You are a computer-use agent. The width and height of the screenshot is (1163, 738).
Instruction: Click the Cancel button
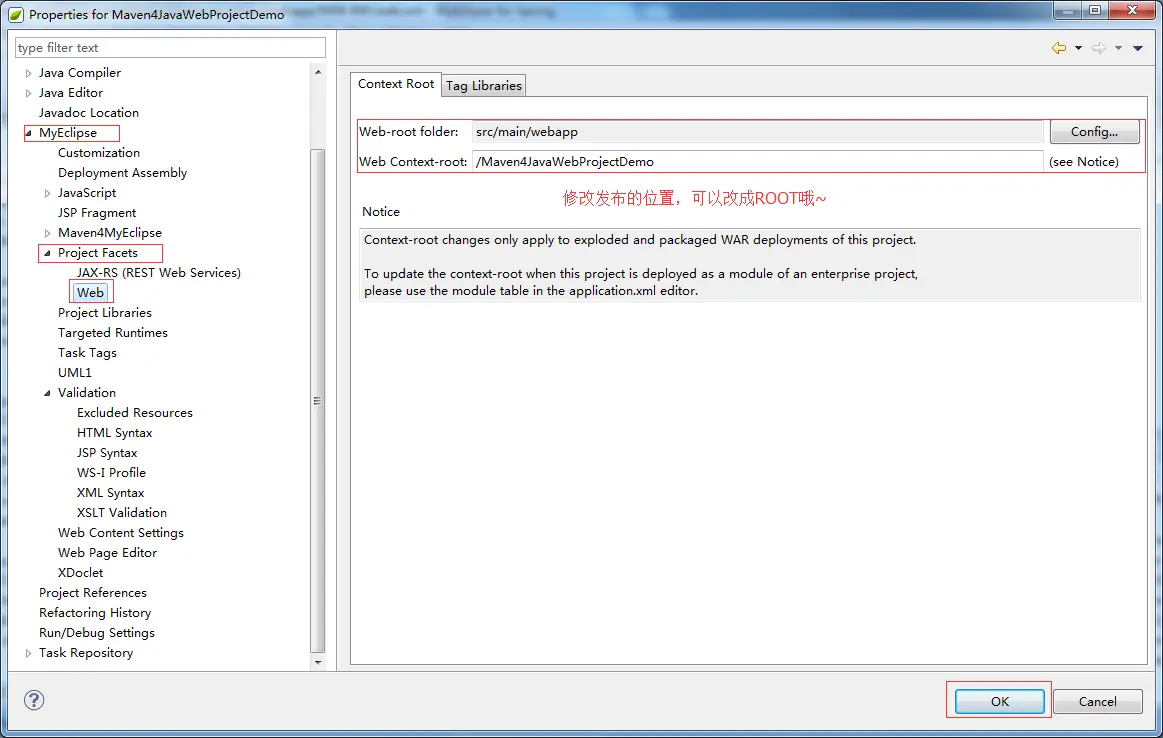pyautogui.click(x=1097, y=701)
